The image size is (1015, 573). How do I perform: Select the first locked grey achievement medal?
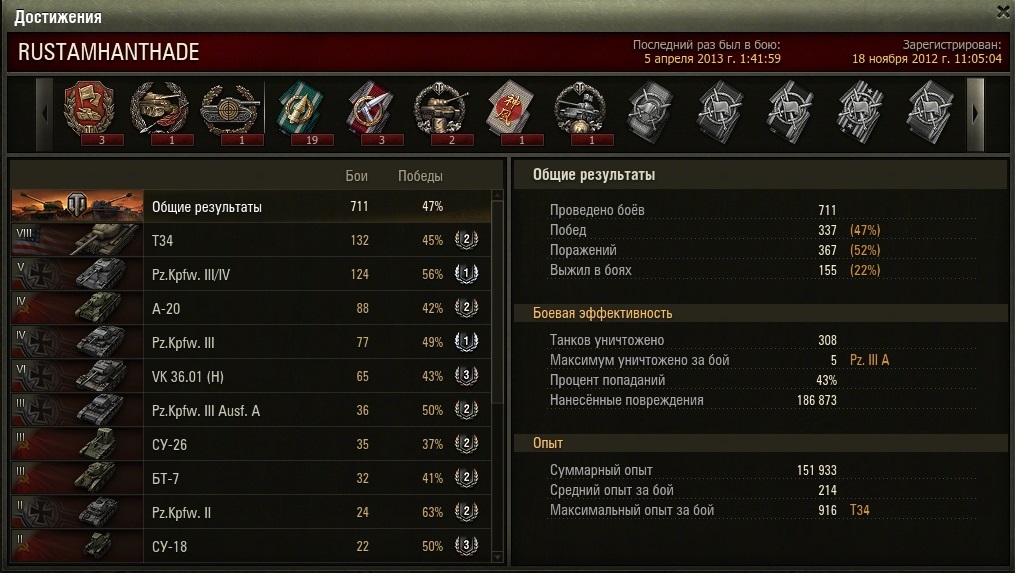click(650, 111)
